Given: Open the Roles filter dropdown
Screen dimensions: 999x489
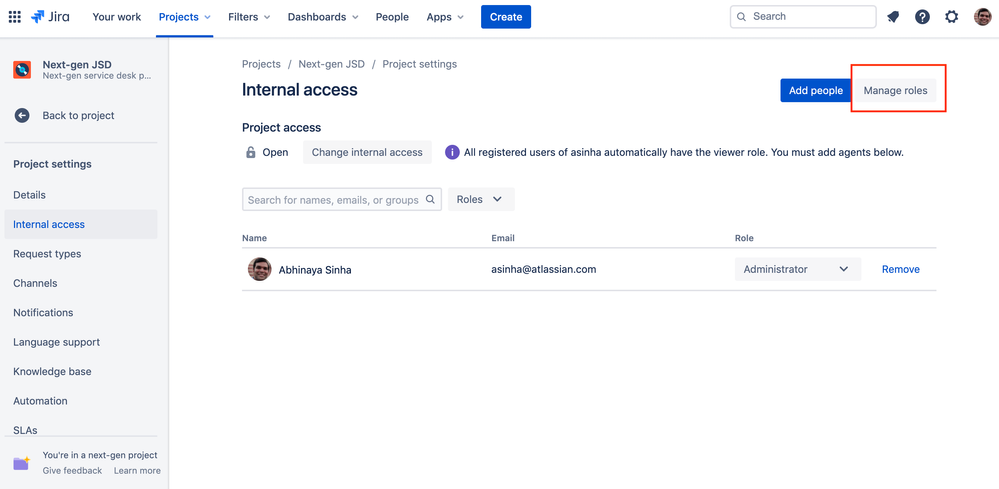Looking at the screenshot, I should coord(481,199).
